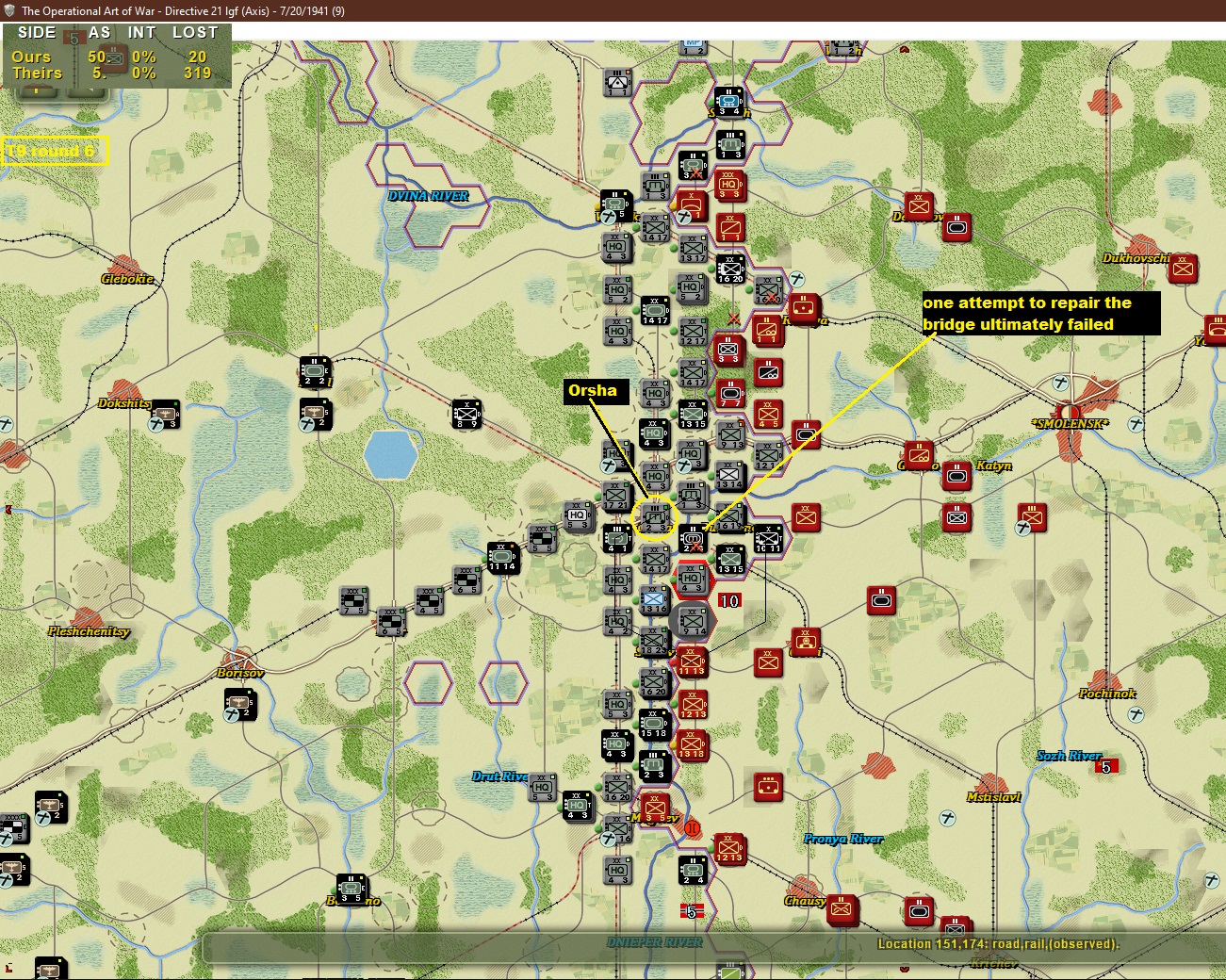Click the Mstislavl town label
1226x980 pixels.
[x=994, y=797]
